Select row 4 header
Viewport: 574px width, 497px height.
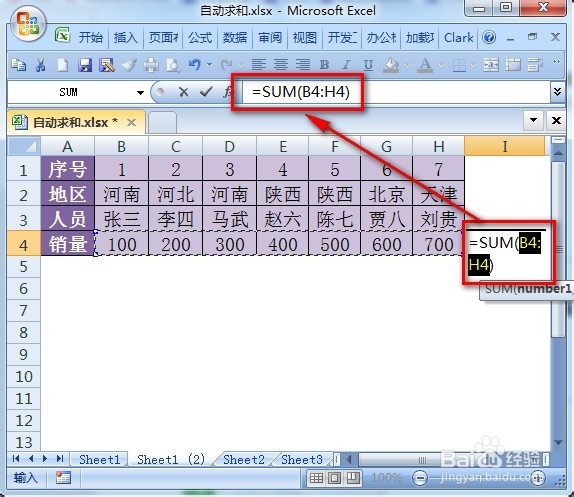[24, 244]
